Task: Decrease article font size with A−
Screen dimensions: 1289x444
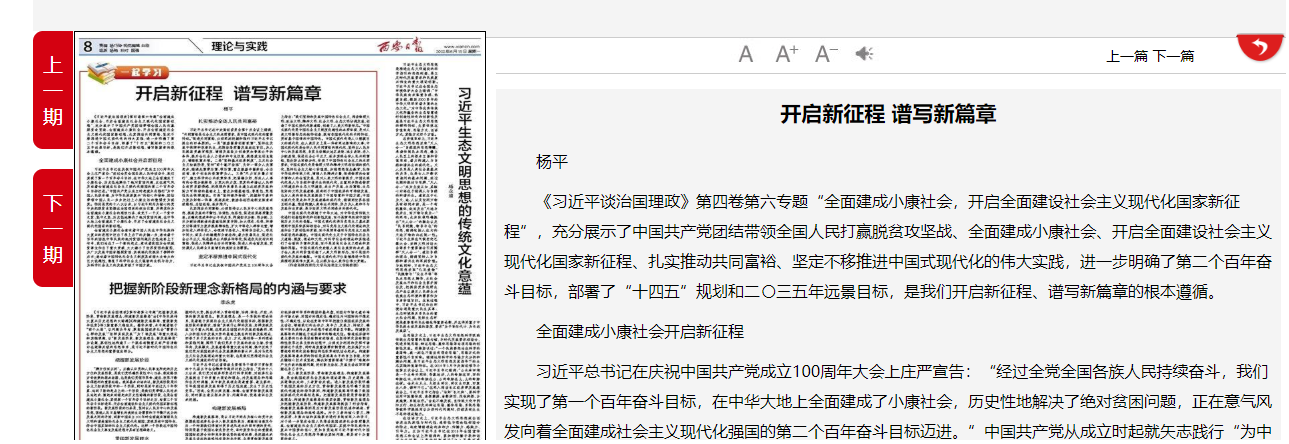Action: pyautogui.click(x=826, y=54)
